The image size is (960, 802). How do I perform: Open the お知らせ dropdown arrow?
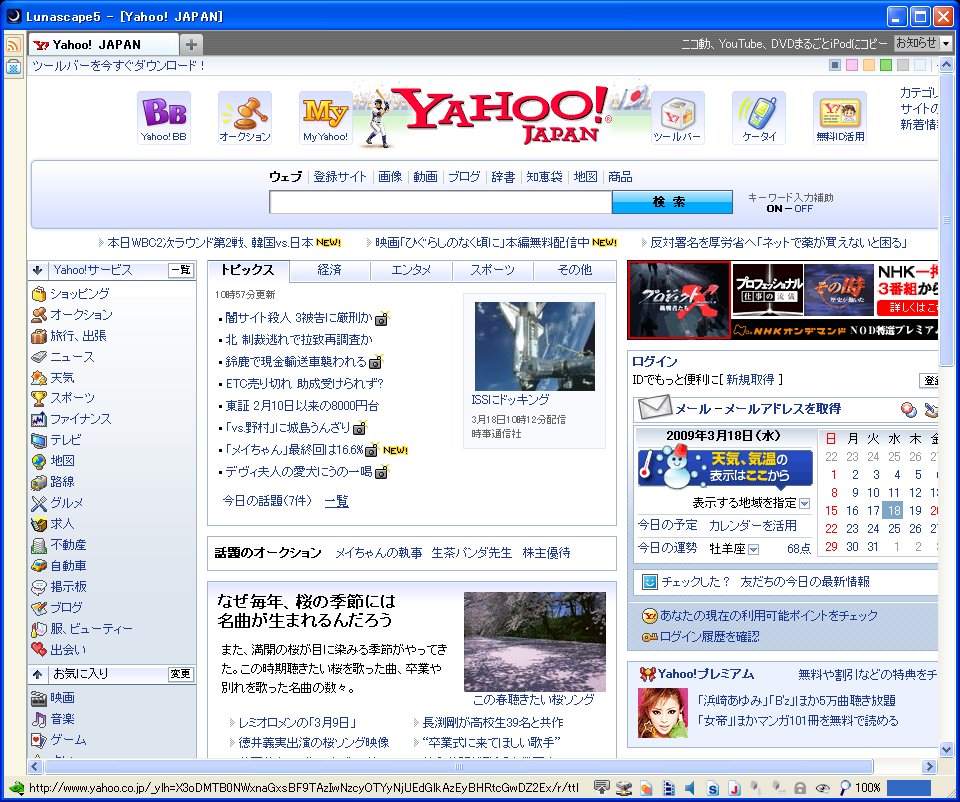coord(946,43)
